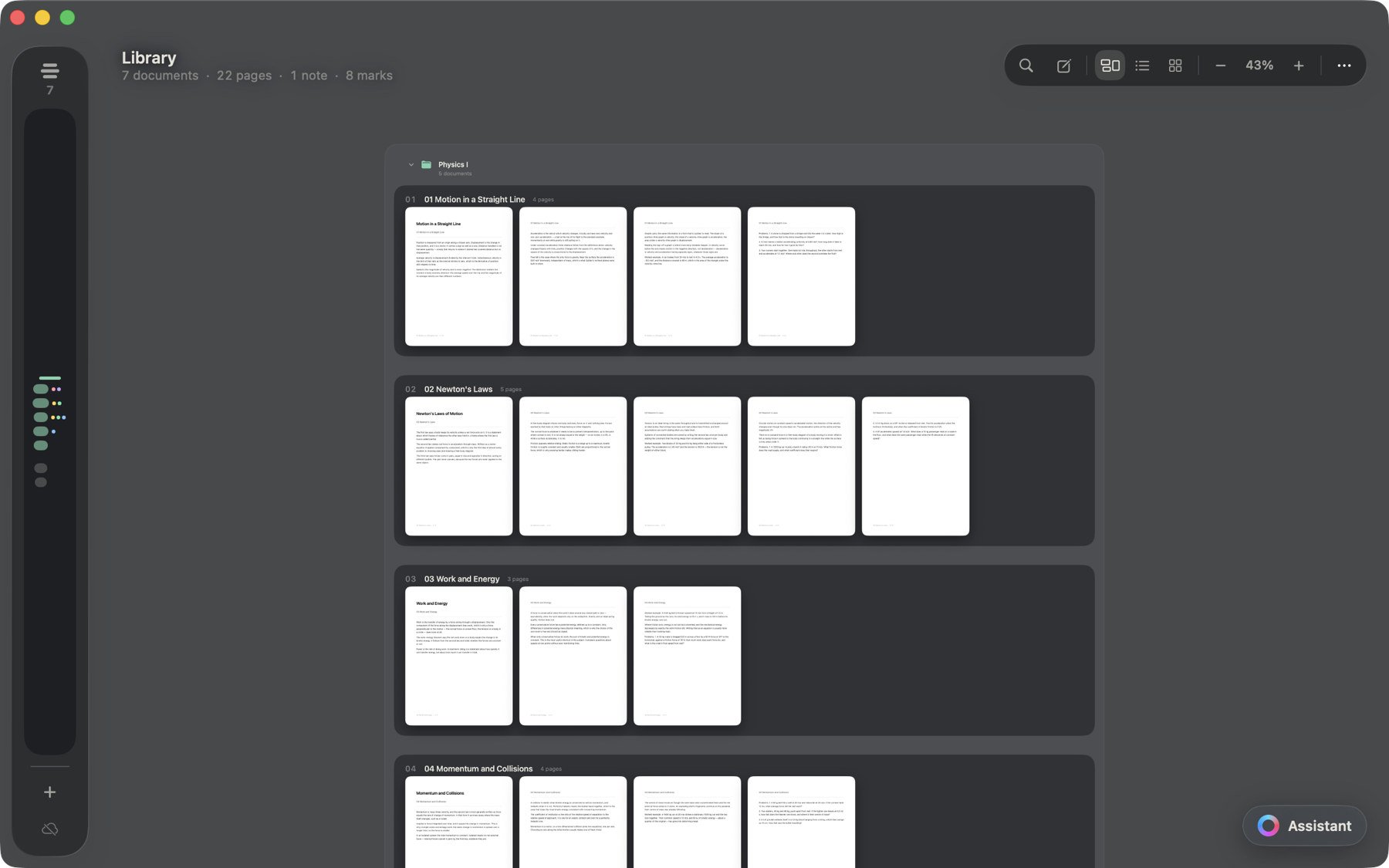The height and width of the screenshot is (868, 1389).
Task: Create a new note with the compose icon
Action: pyautogui.click(x=1063, y=66)
